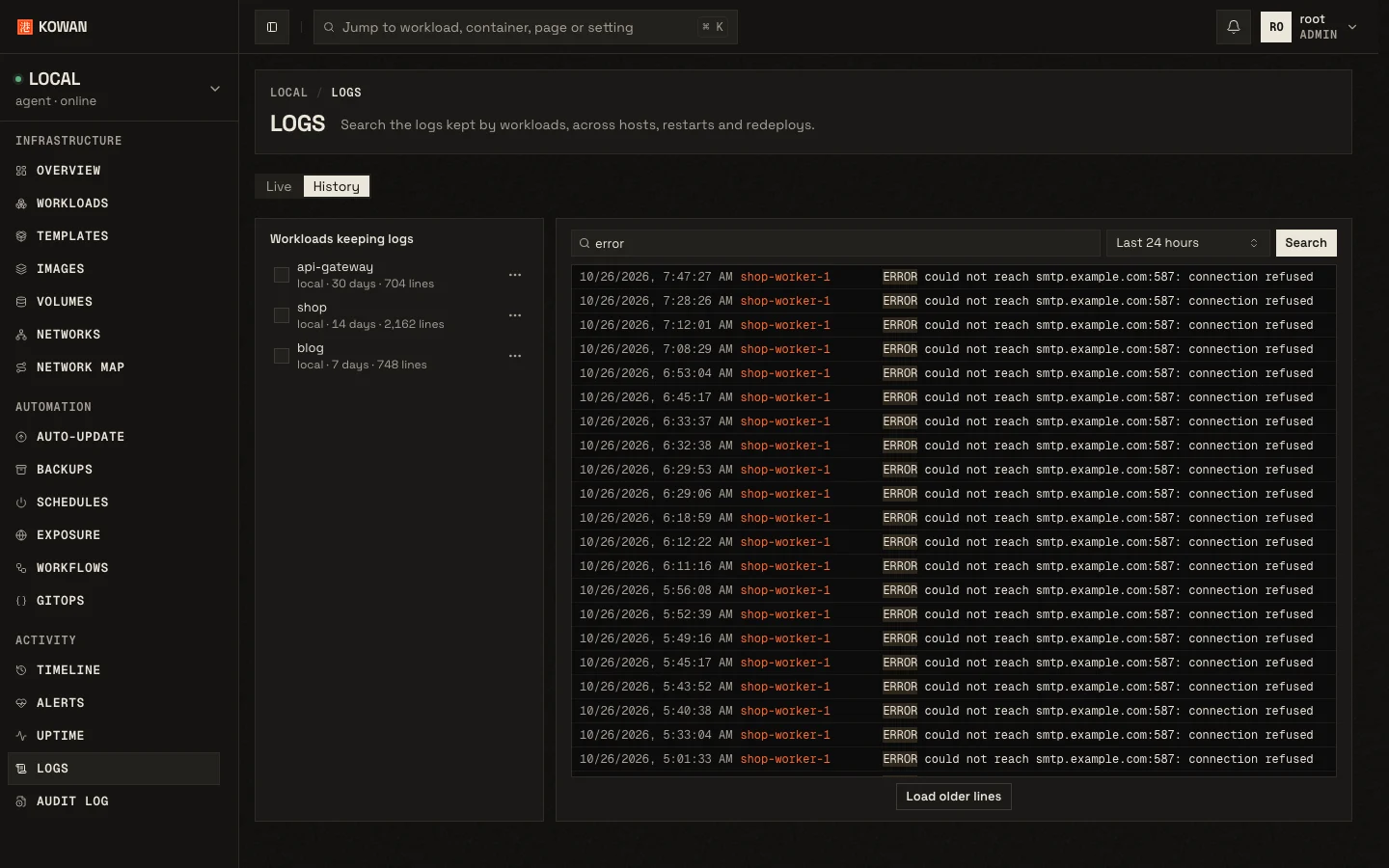Tick the api-gateway workload checkbox

pyautogui.click(x=282, y=275)
